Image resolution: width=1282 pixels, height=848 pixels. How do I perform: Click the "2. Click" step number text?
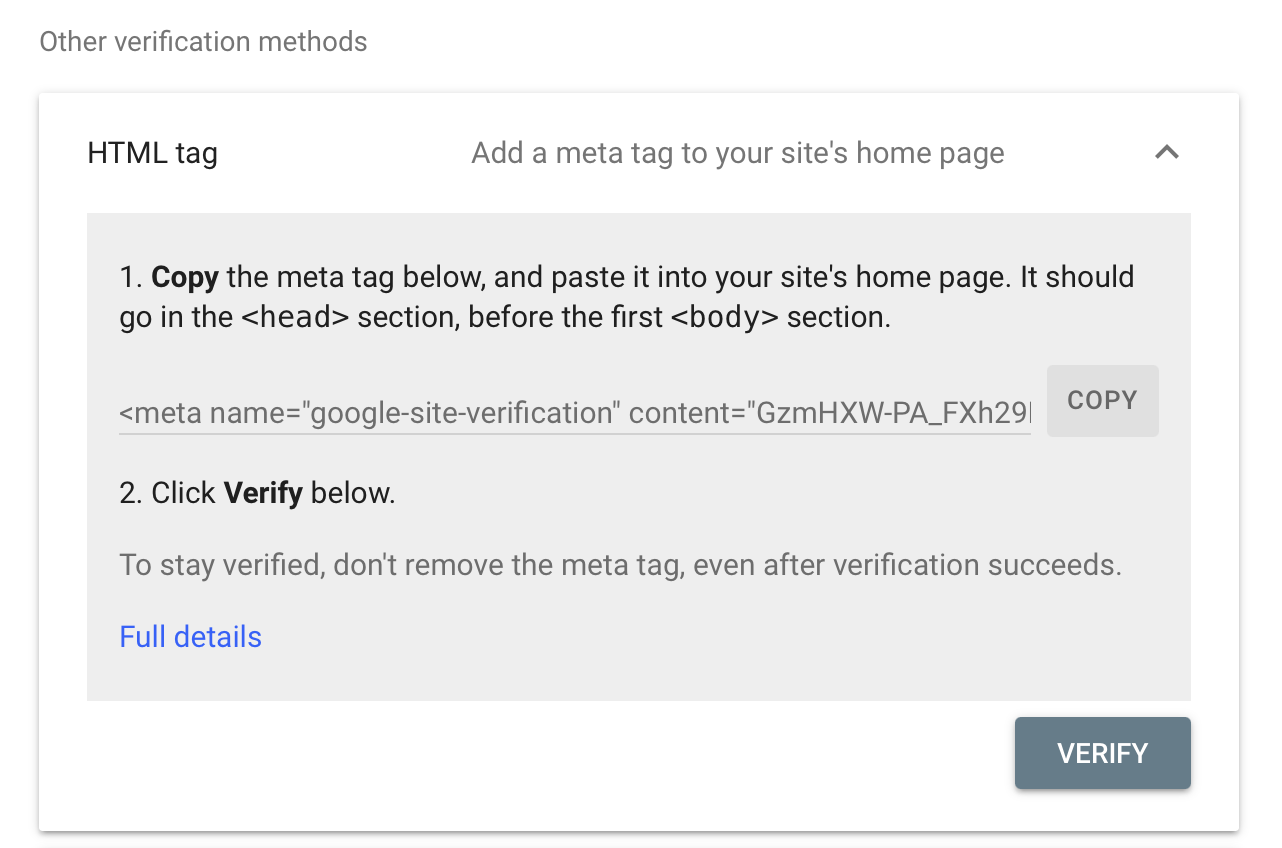click(x=167, y=493)
